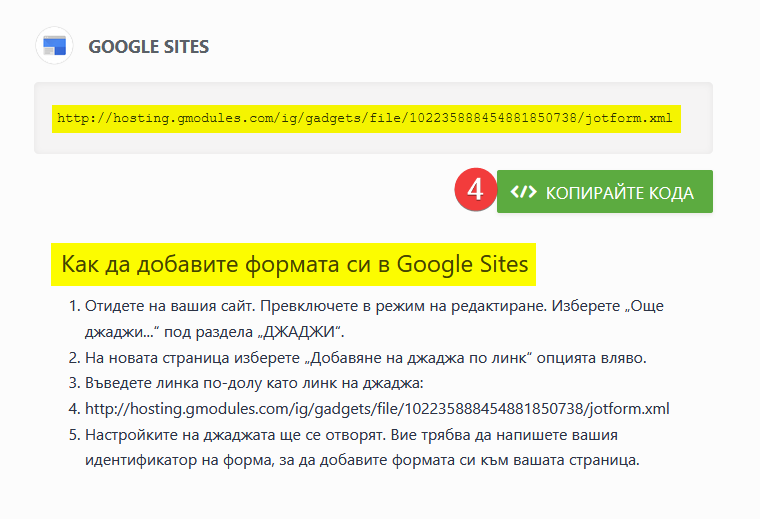Click the jotform.xml URL in step 4
Screen dimensions: 760x519
pos(377,409)
